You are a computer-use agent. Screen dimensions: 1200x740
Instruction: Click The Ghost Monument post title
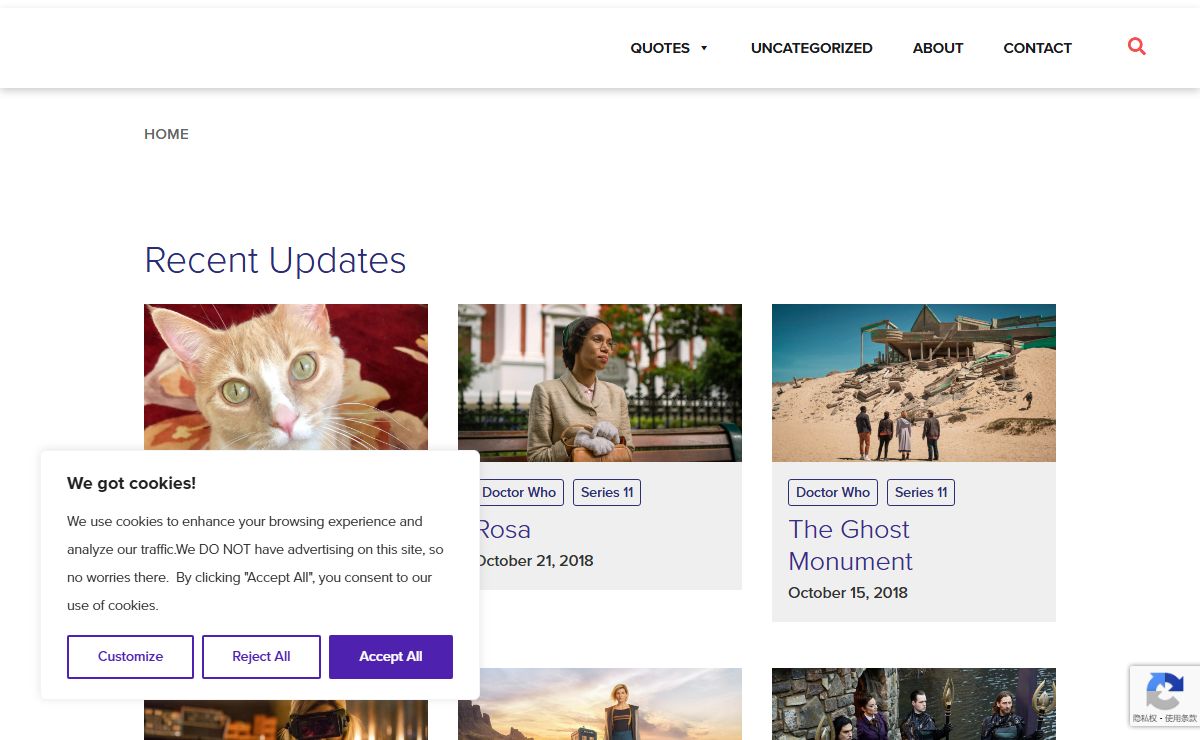click(850, 545)
